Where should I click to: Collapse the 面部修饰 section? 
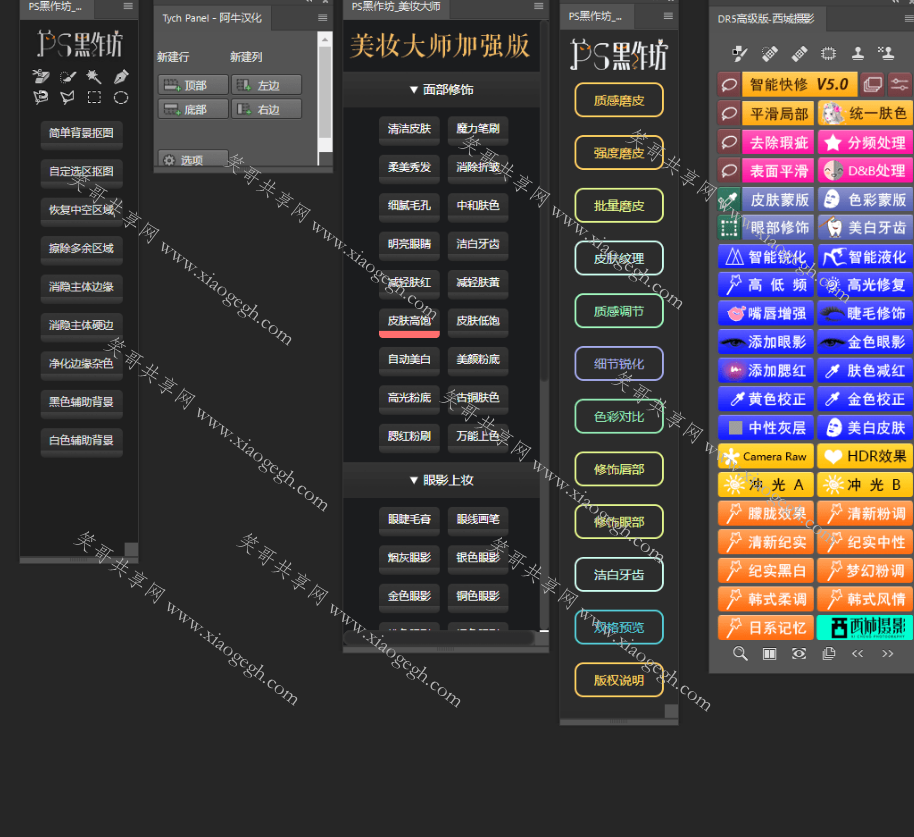[x=441, y=90]
